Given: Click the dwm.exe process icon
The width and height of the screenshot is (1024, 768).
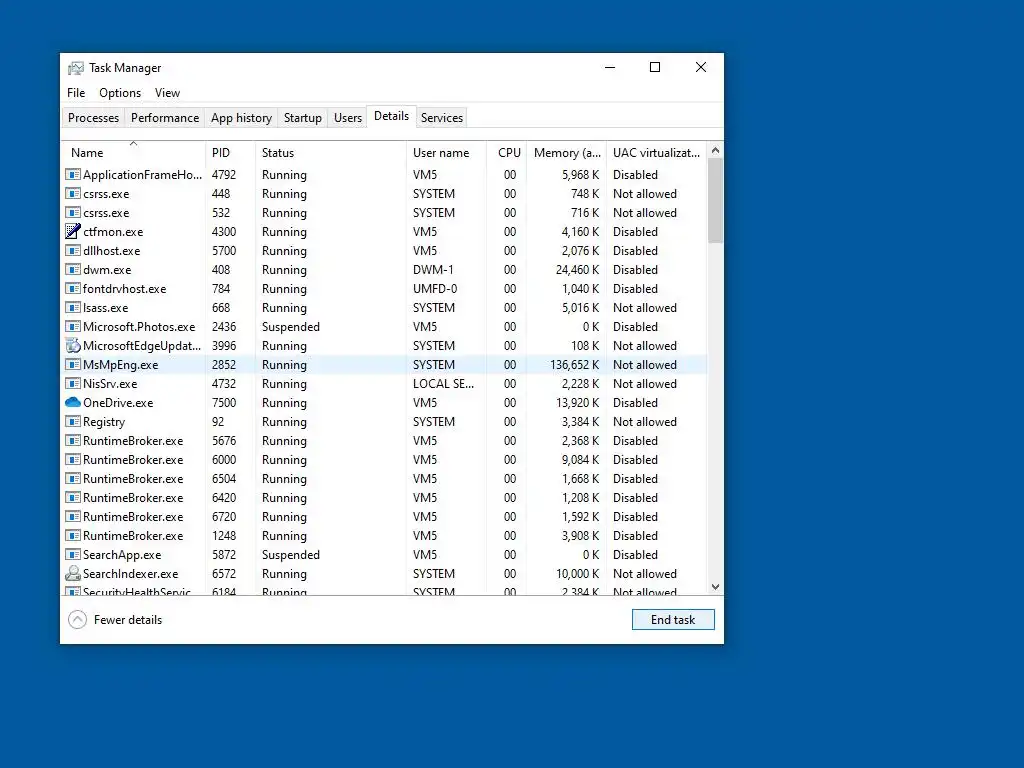Looking at the screenshot, I should tap(73, 270).
